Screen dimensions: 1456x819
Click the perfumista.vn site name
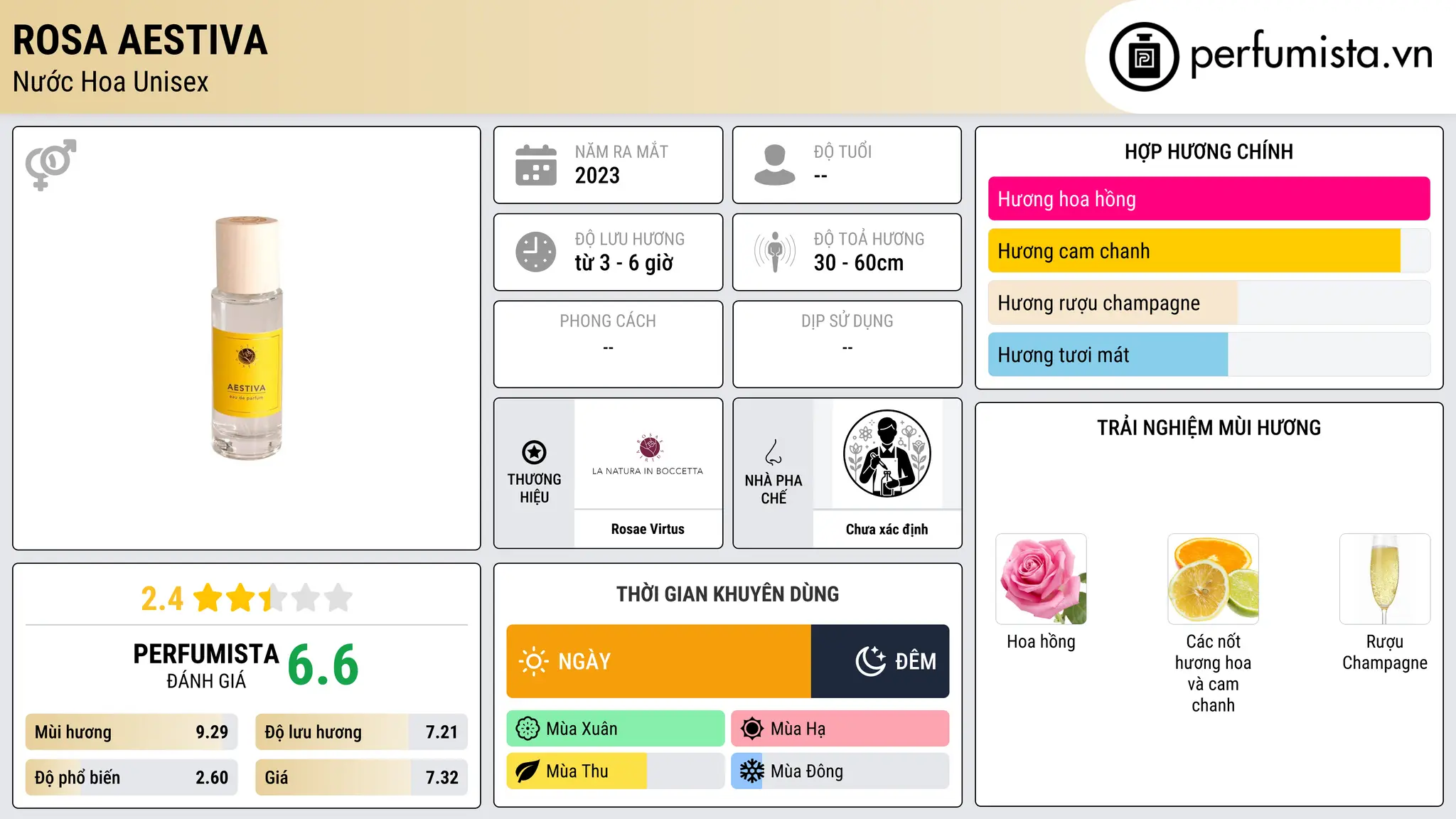pos(1311,54)
